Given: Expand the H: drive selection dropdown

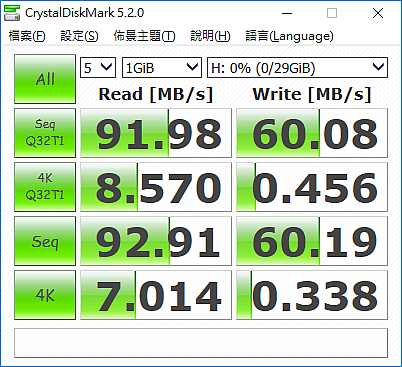Looking at the screenshot, I should click(x=298, y=68).
